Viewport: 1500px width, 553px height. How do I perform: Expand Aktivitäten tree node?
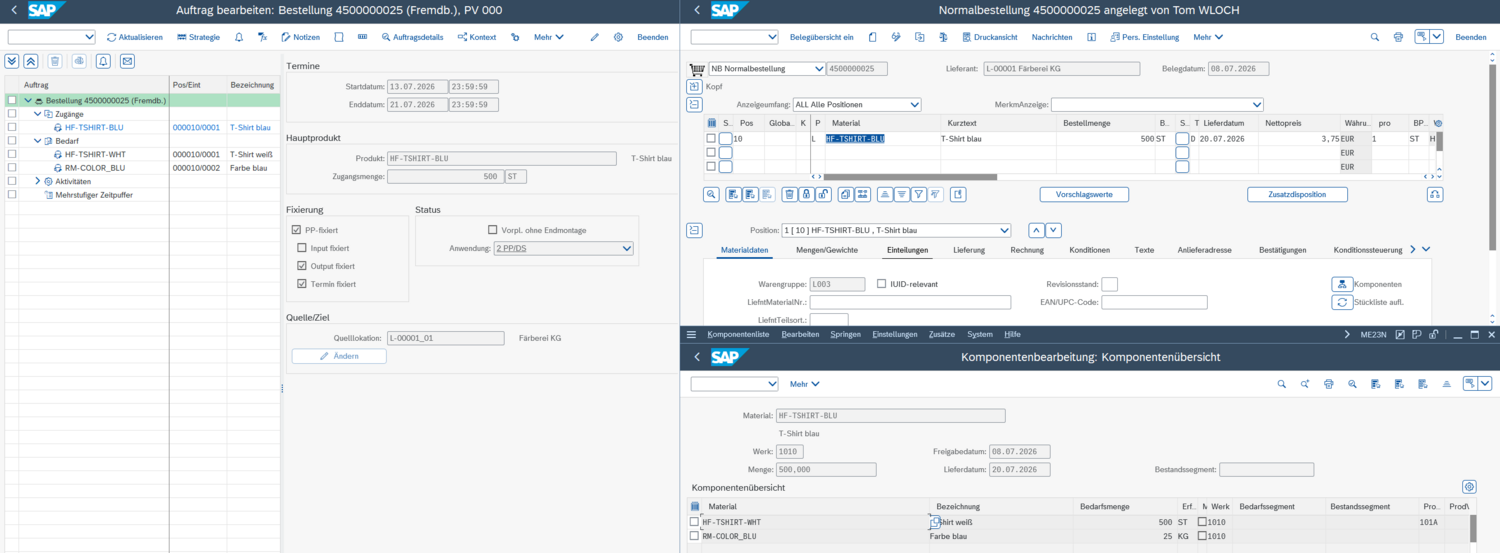tap(37, 181)
